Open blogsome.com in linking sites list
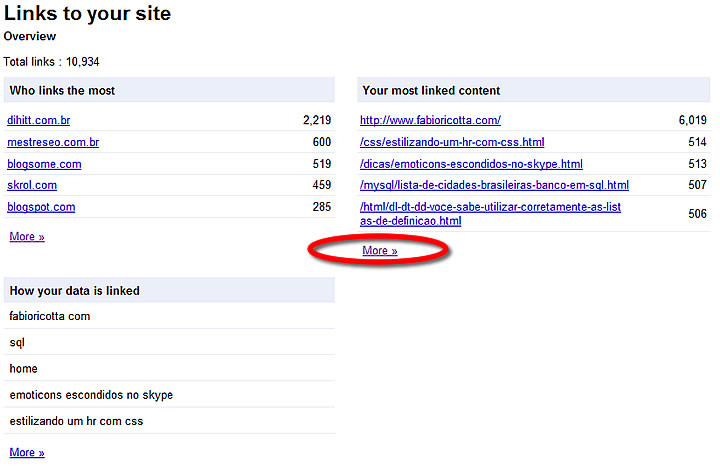 click(44, 164)
